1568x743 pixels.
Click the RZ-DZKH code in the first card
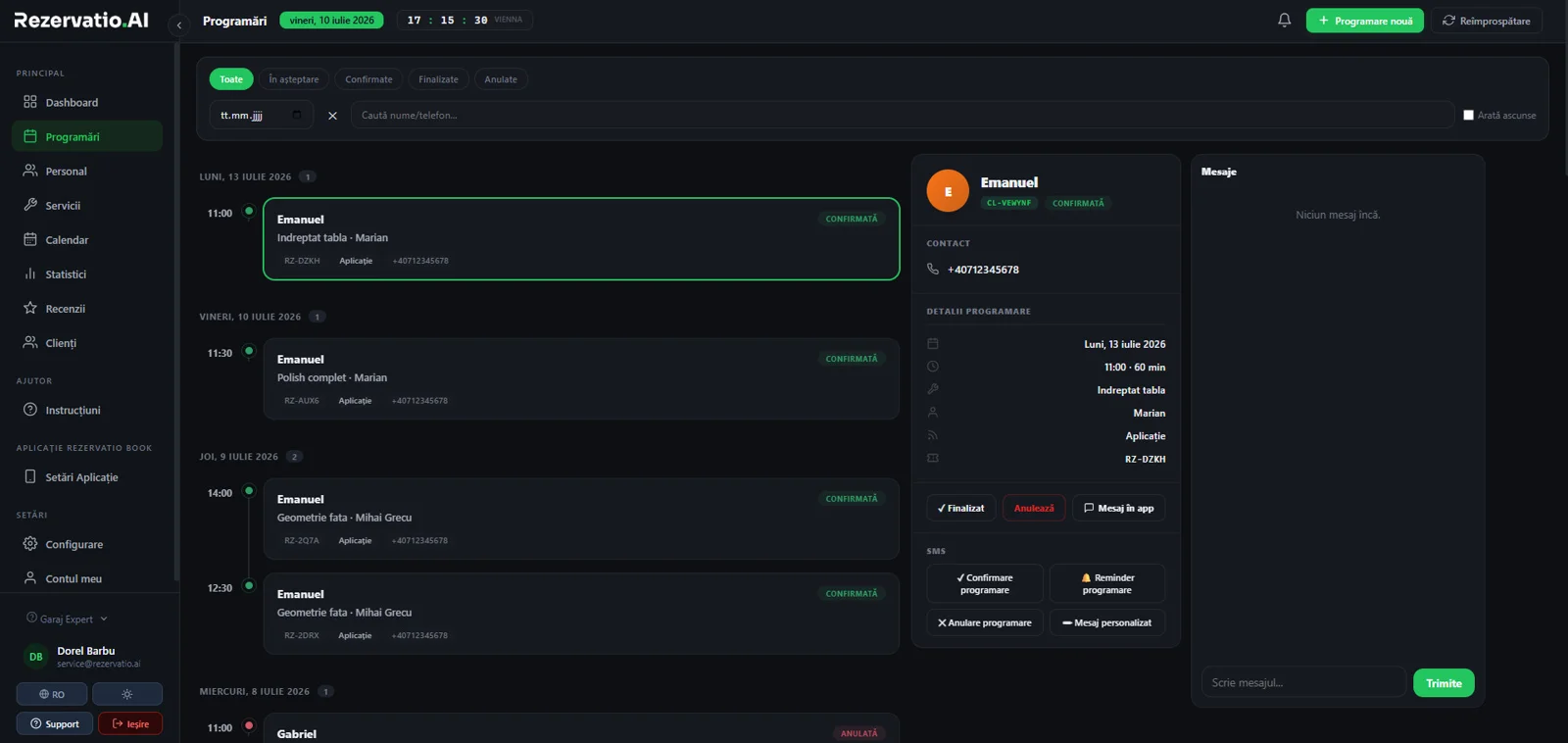(x=302, y=261)
